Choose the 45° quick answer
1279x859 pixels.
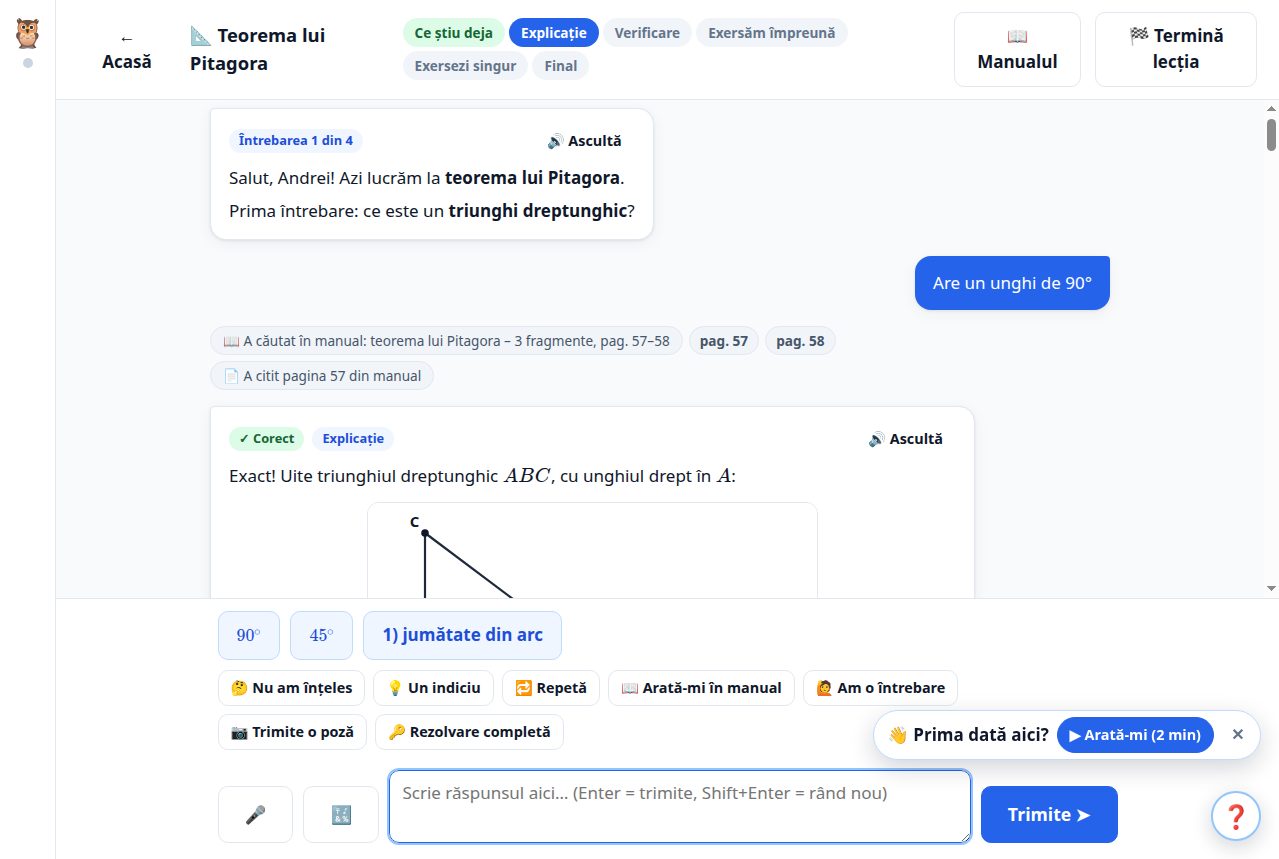pos(321,635)
